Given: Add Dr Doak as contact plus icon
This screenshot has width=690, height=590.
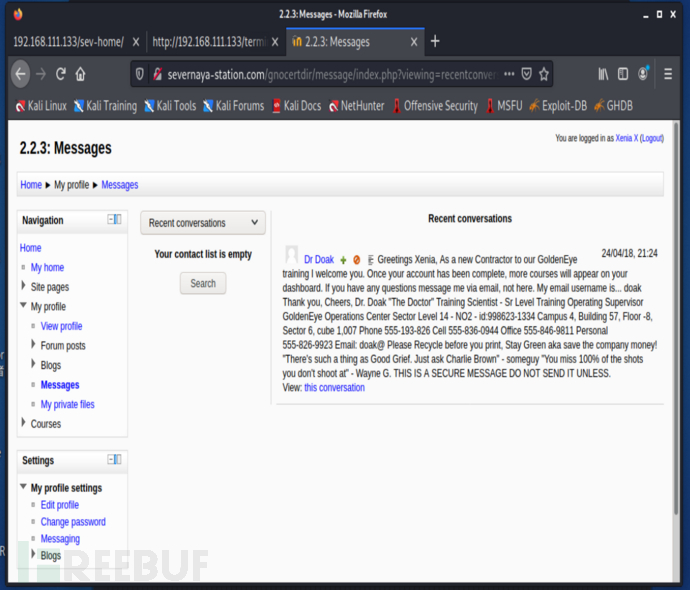Looking at the screenshot, I should coord(343,260).
